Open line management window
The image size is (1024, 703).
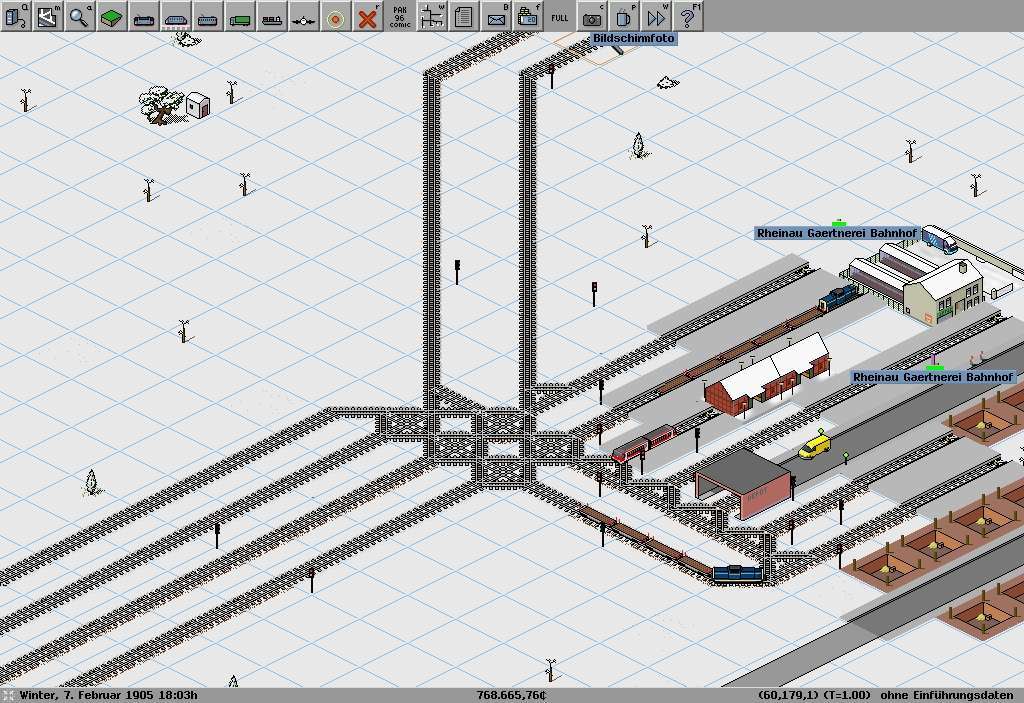[x=432, y=16]
